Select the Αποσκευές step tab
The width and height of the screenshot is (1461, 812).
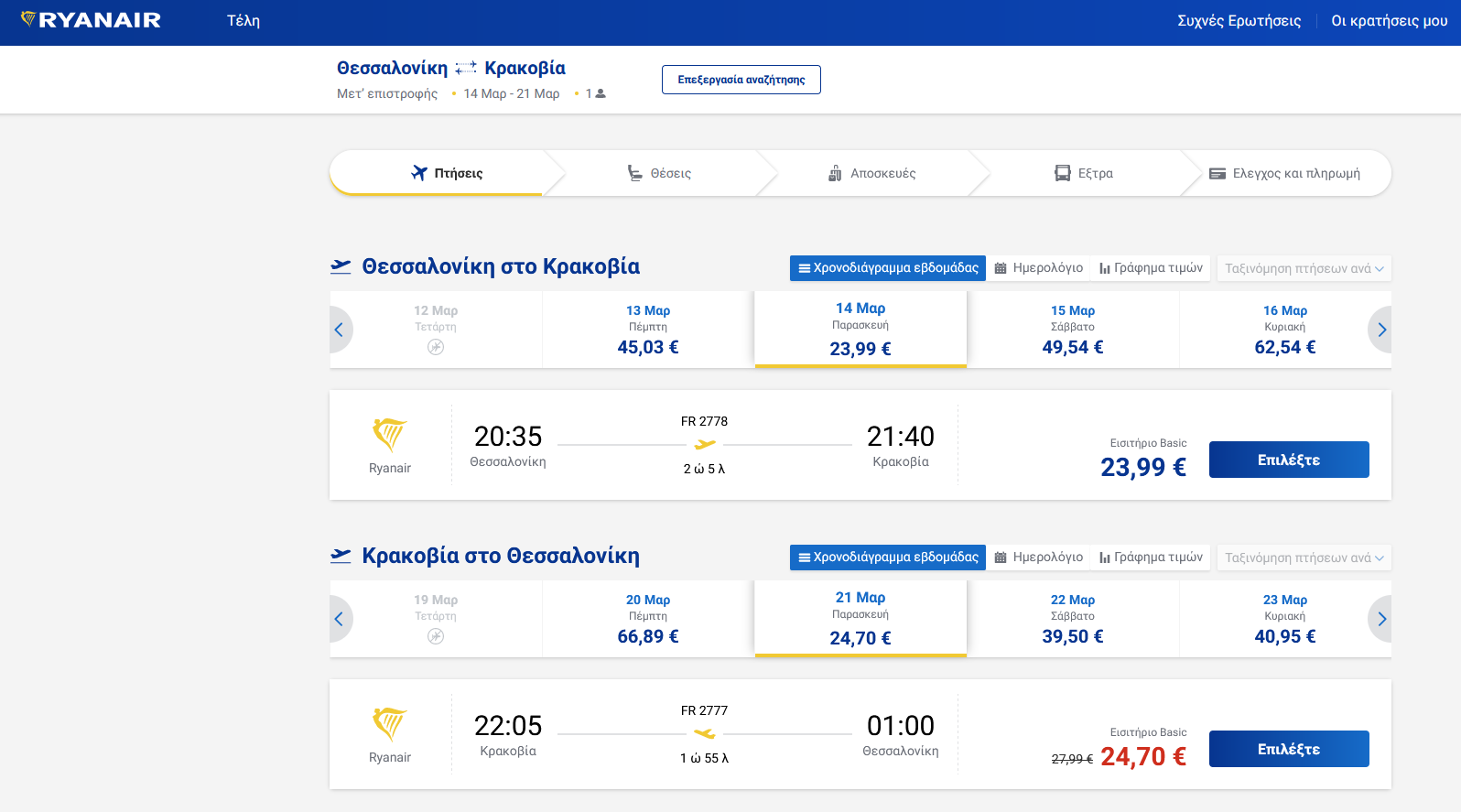[871, 173]
